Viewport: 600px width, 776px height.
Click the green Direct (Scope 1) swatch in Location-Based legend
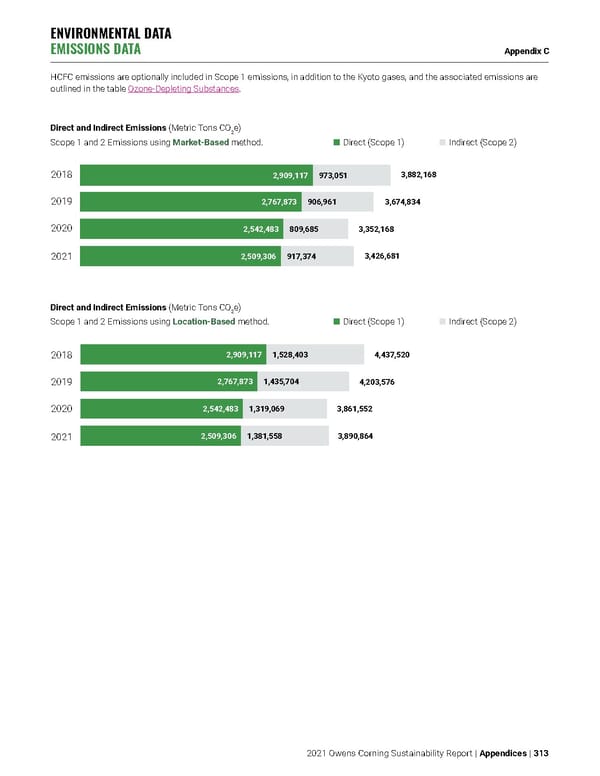point(336,321)
